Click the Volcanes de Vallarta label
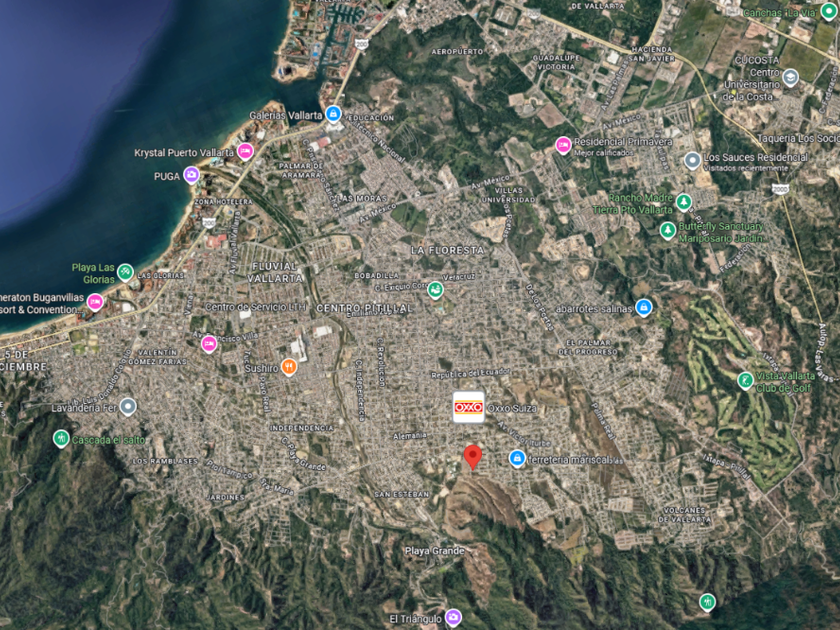Screen dimensions: 840x630 pyautogui.click(x=684, y=515)
